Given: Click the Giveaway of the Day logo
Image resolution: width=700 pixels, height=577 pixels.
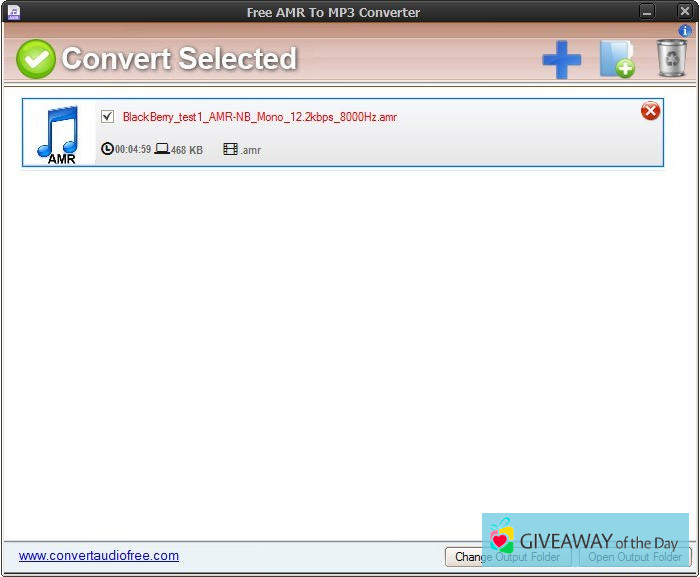Looking at the screenshot, I should pos(585,540).
